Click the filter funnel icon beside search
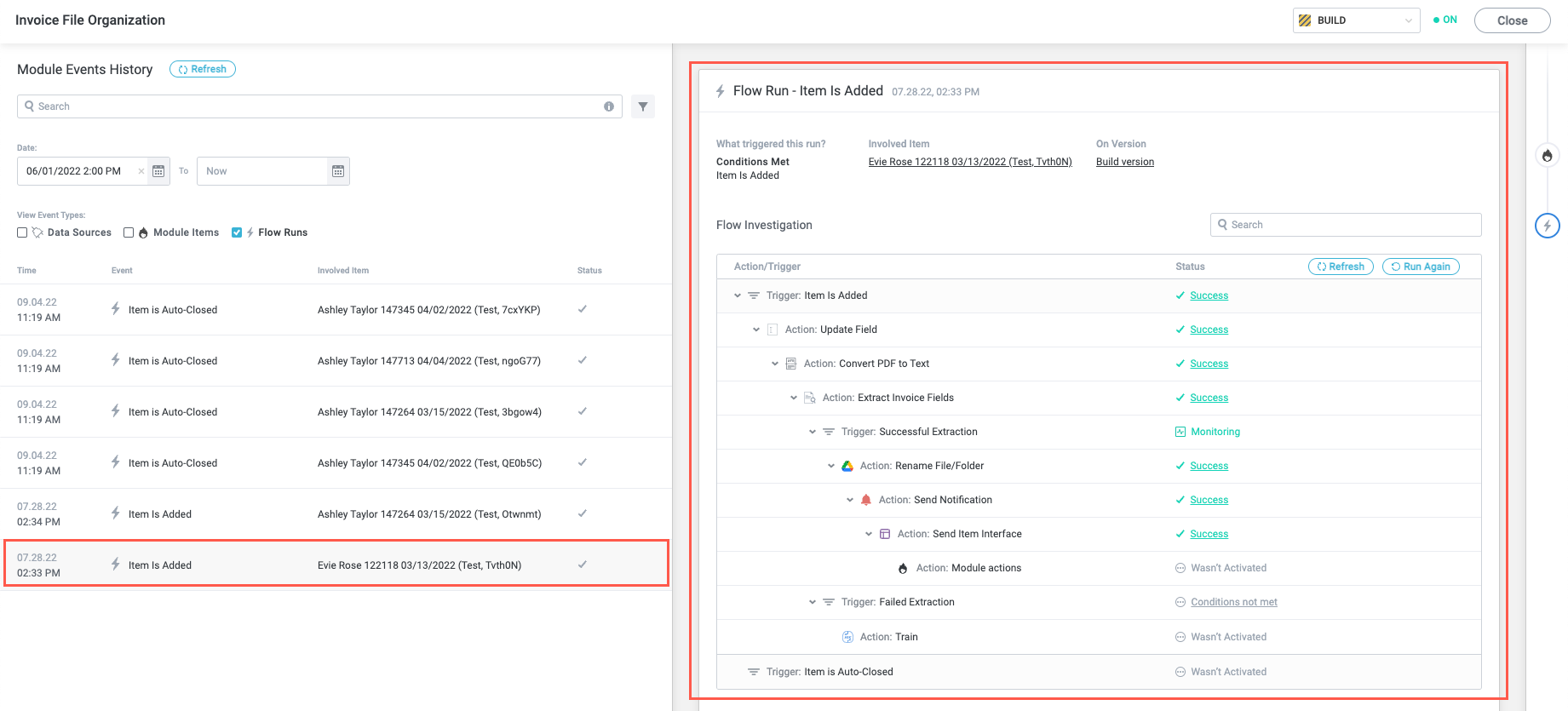The image size is (1568, 711). coord(643,106)
